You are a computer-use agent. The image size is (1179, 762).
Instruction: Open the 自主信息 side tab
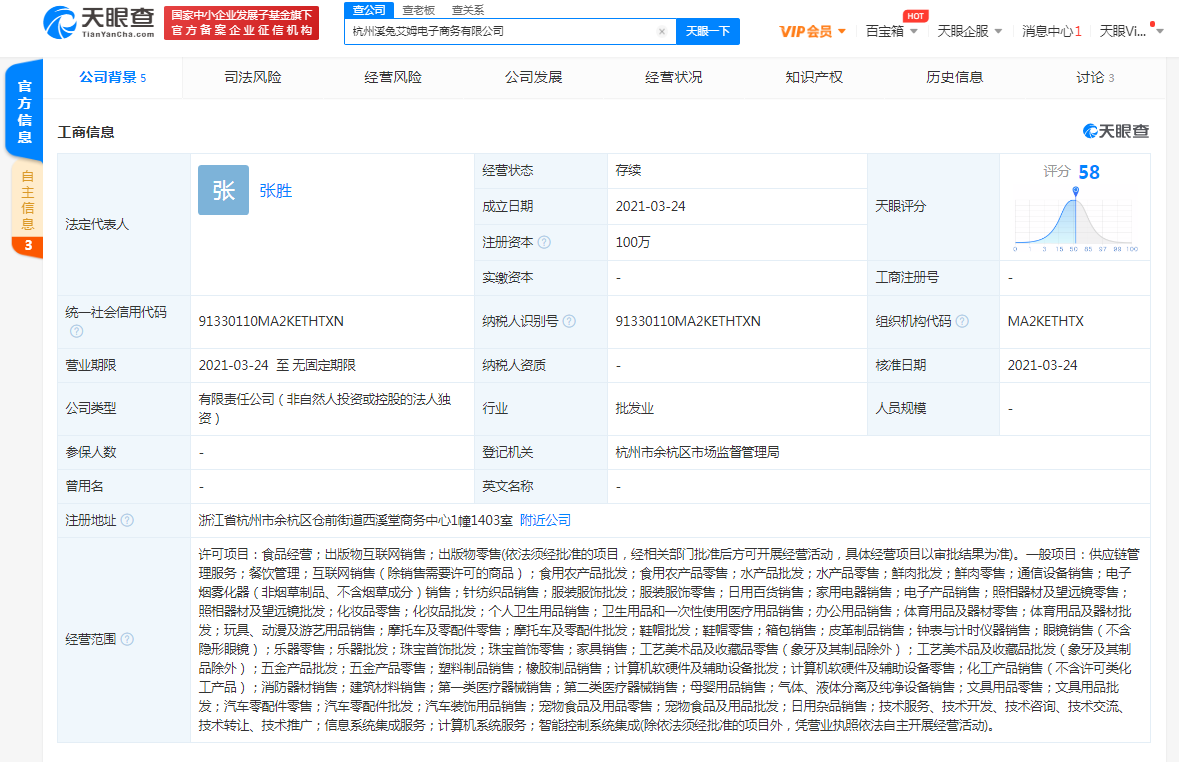click(27, 200)
